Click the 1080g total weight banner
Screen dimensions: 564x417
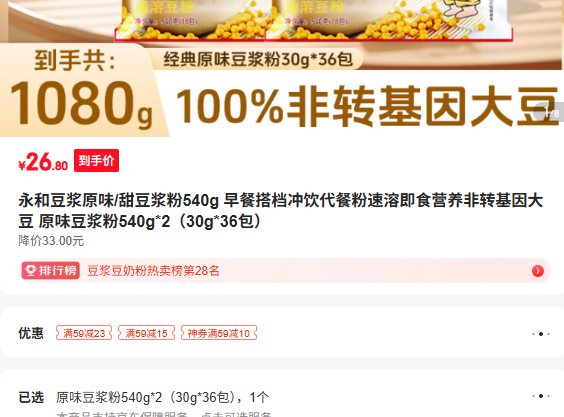pos(81,103)
